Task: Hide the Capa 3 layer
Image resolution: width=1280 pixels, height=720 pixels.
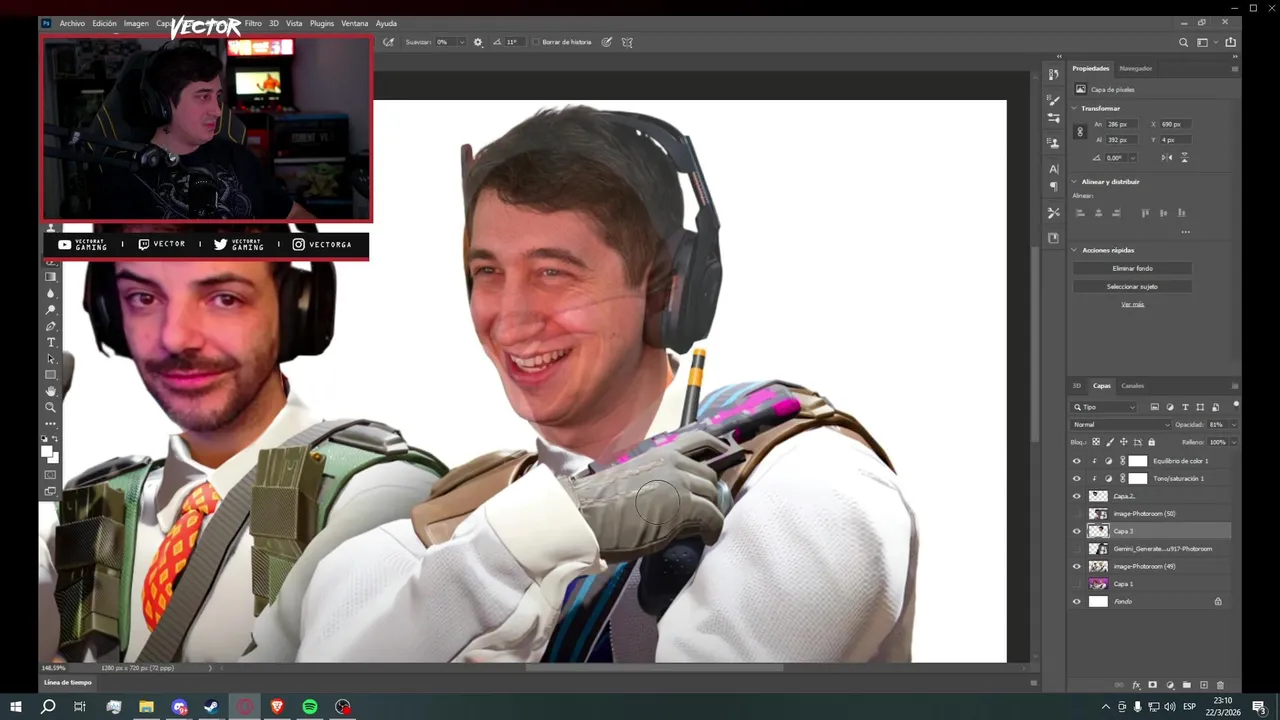Action: (x=1077, y=531)
